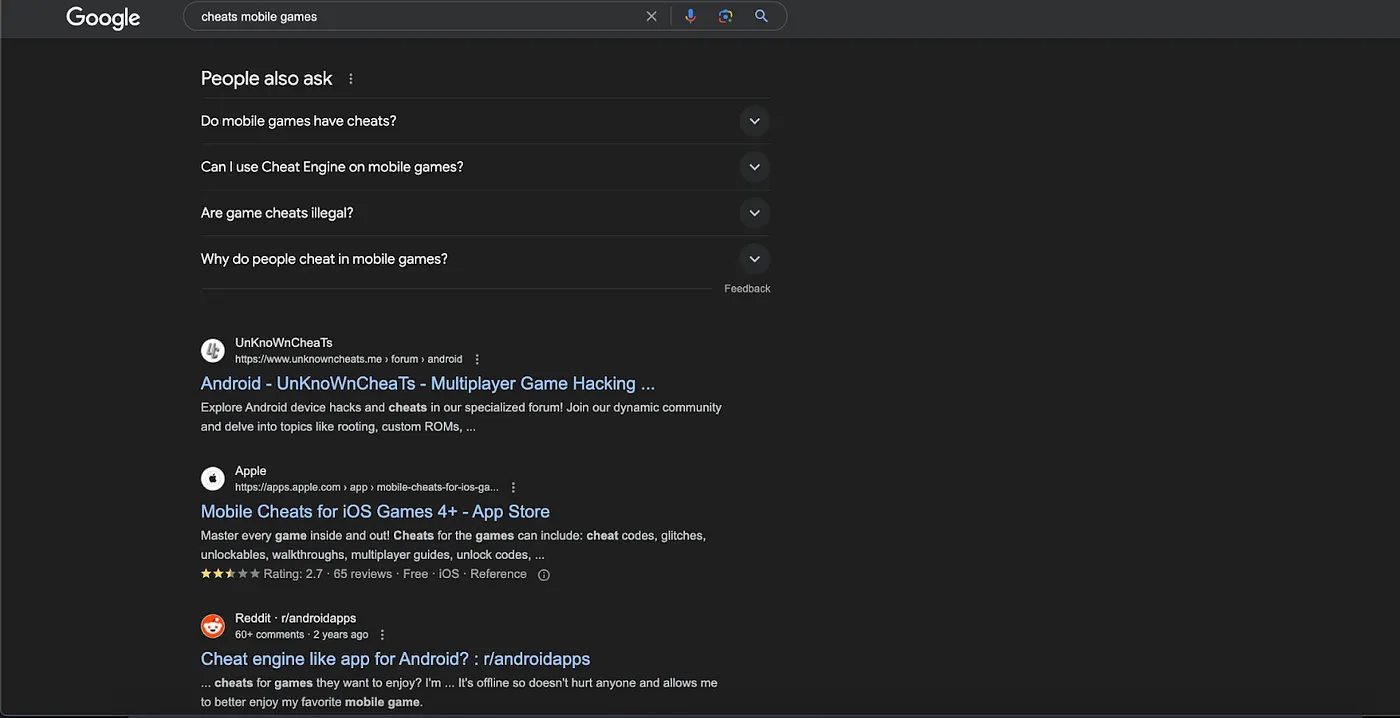The image size is (1400, 718).
Task: Send Feedback for People also ask
Action: click(x=747, y=288)
